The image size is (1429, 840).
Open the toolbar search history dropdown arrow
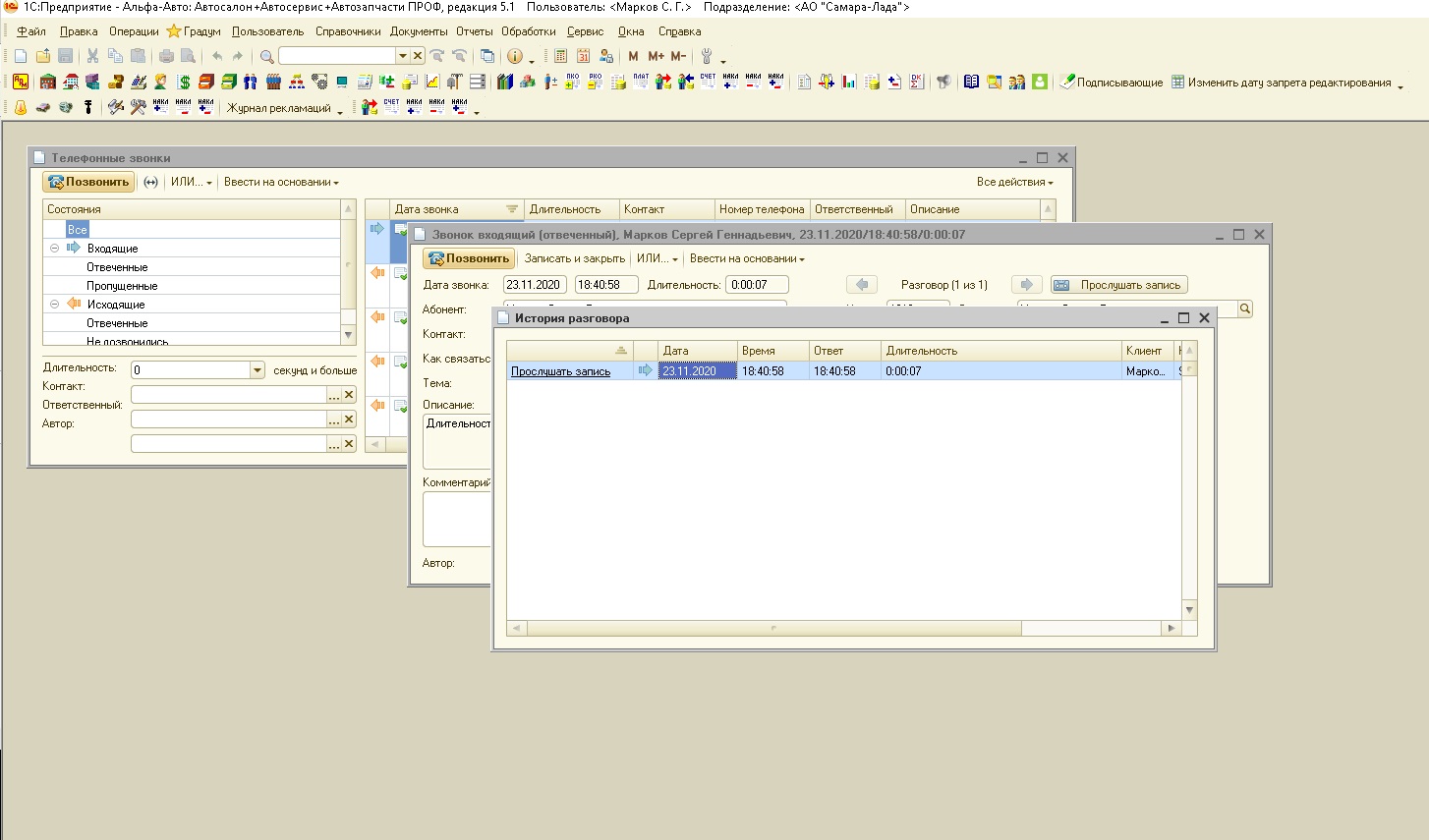pyautogui.click(x=402, y=56)
